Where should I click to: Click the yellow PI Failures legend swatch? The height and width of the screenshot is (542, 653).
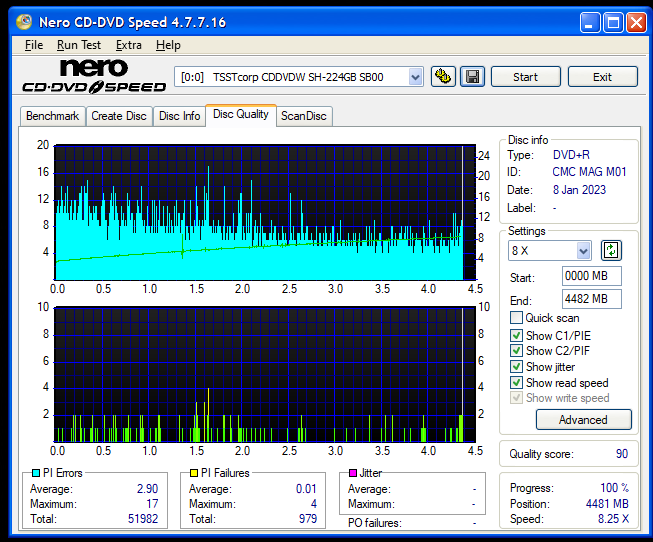[194, 473]
